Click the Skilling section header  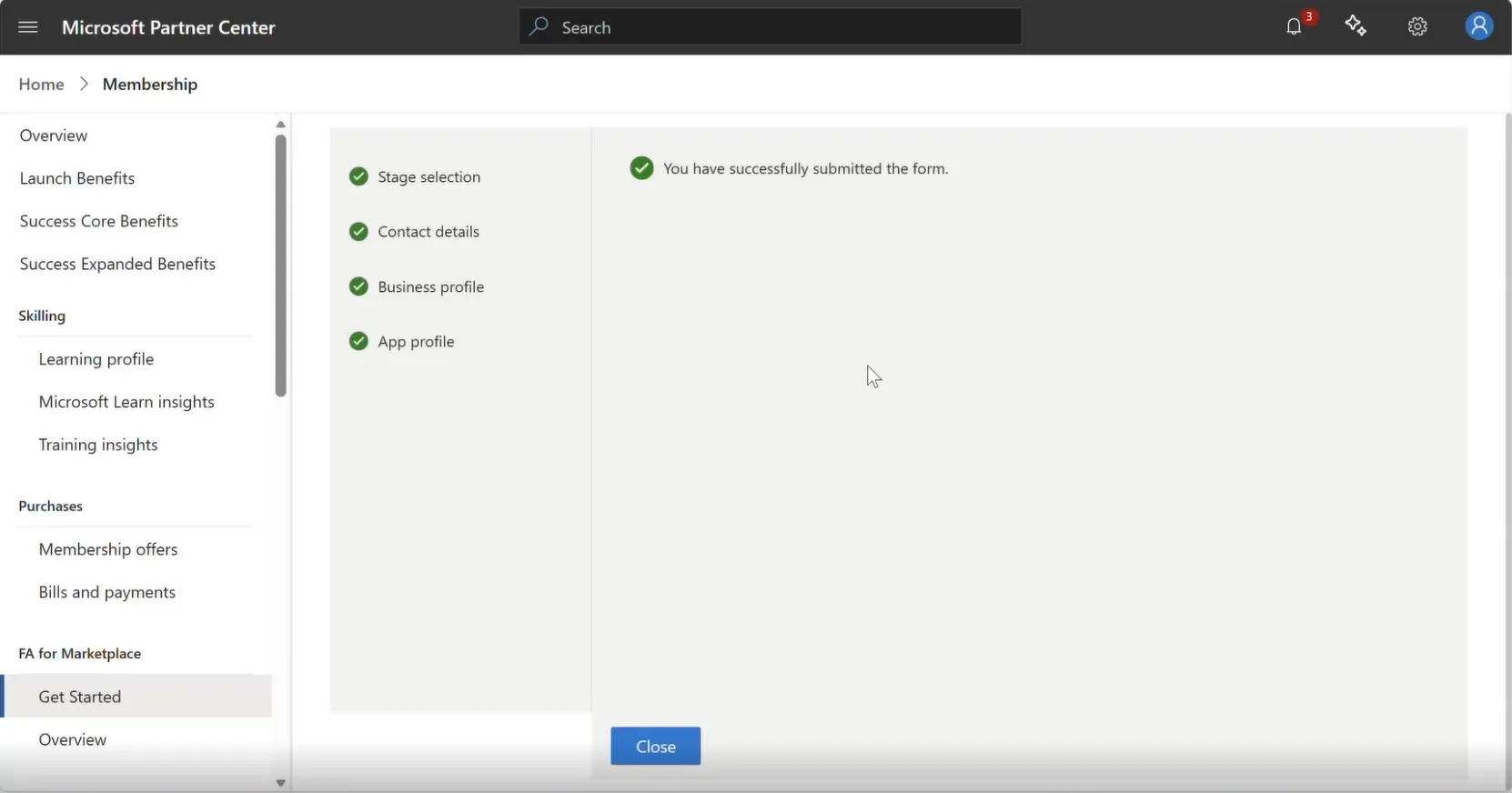point(42,316)
